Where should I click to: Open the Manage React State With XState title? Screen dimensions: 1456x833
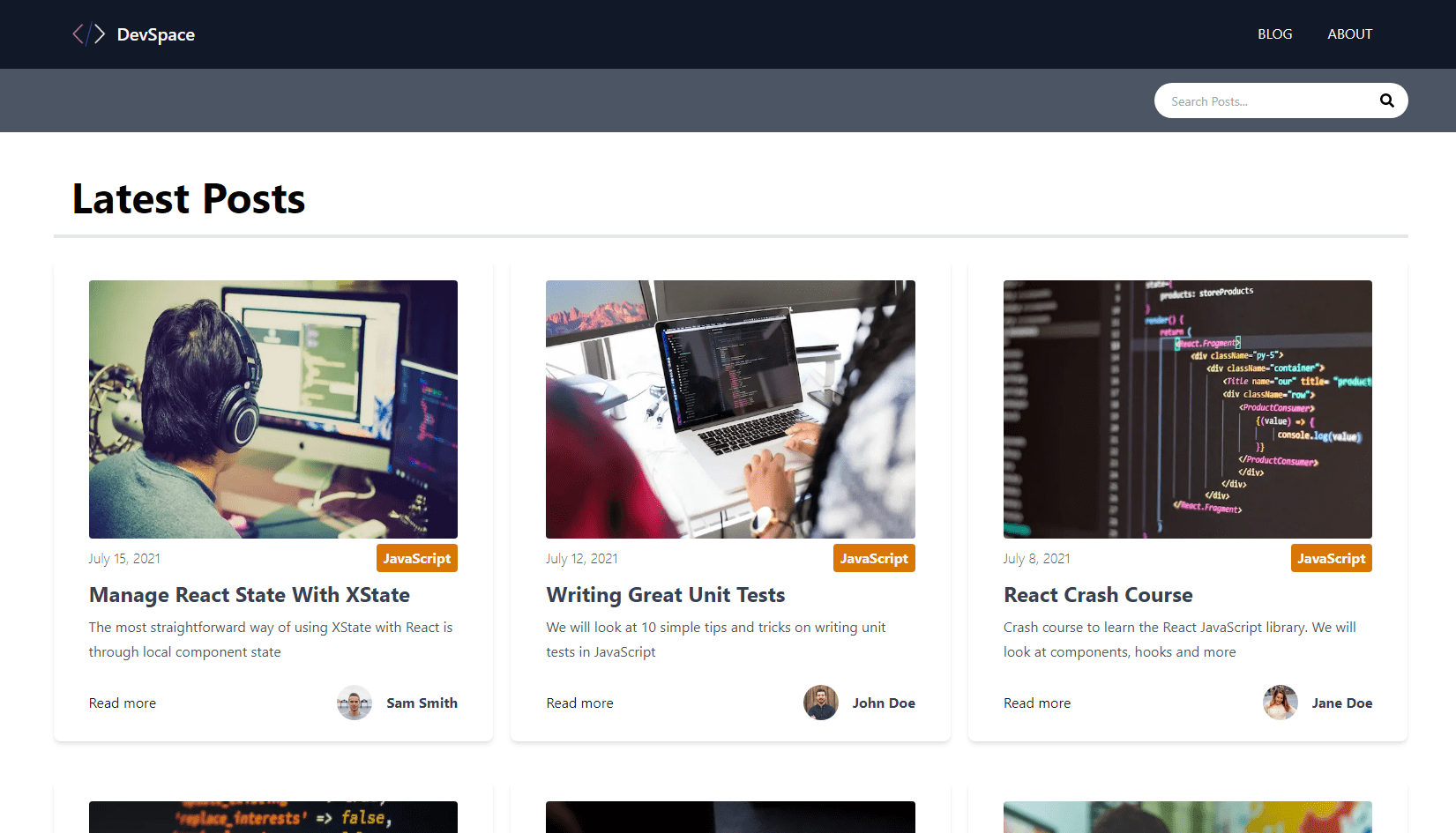tap(250, 595)
